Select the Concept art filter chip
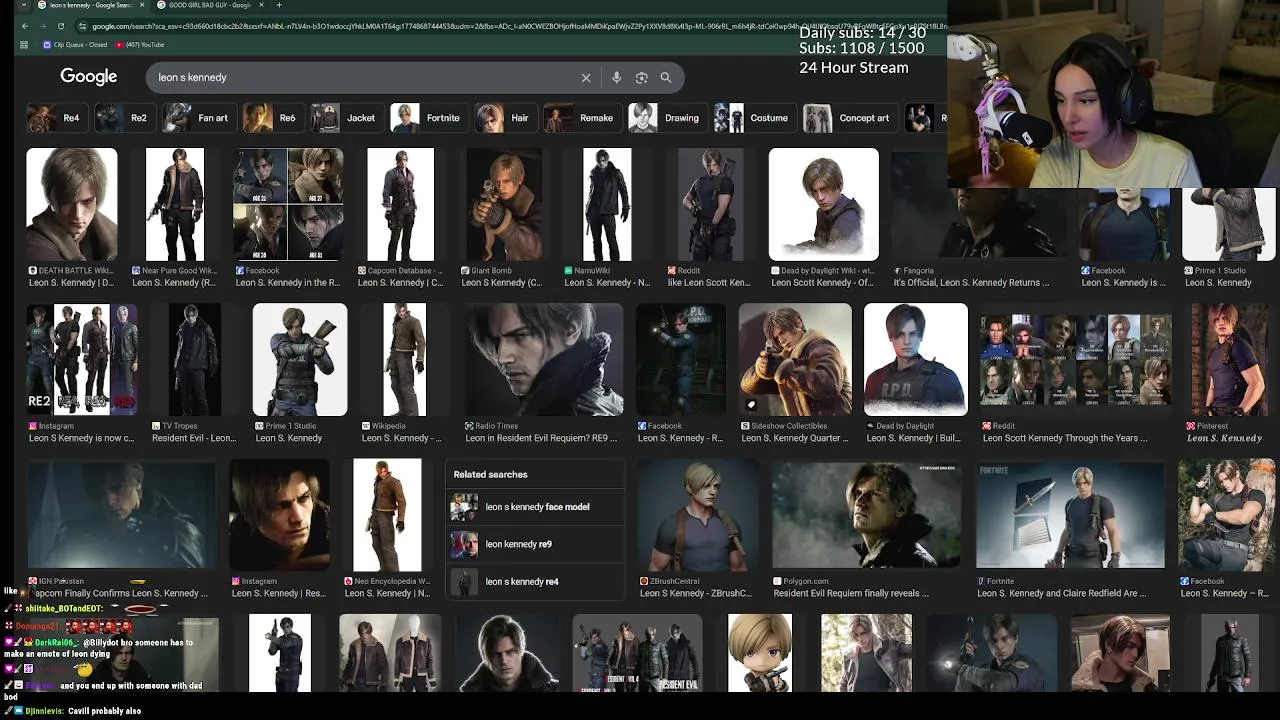1280x720 pixels. coord(849,118)
